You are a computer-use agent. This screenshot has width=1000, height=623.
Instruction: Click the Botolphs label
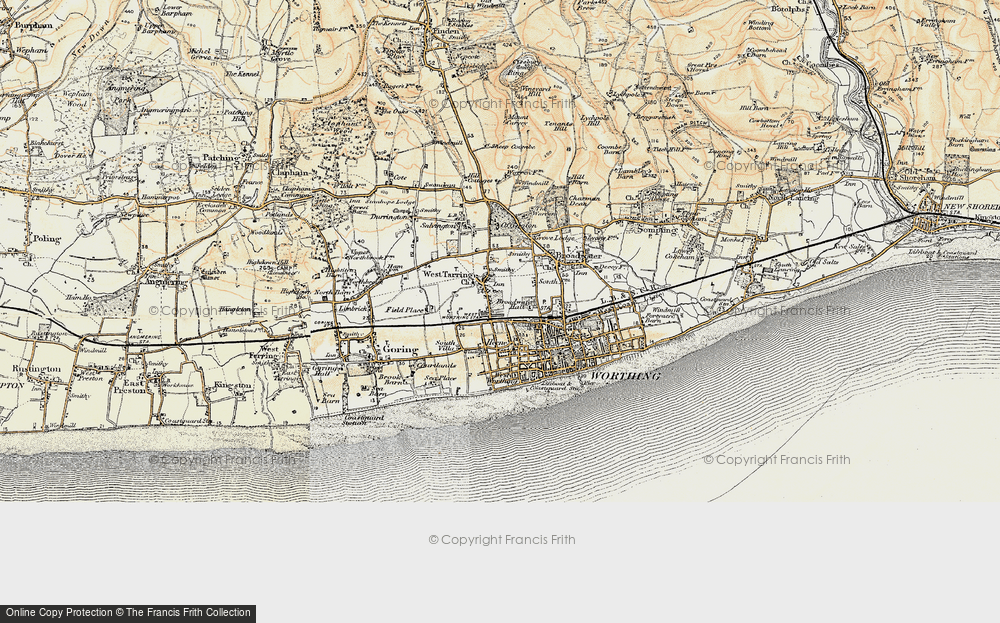coord(790,10)
